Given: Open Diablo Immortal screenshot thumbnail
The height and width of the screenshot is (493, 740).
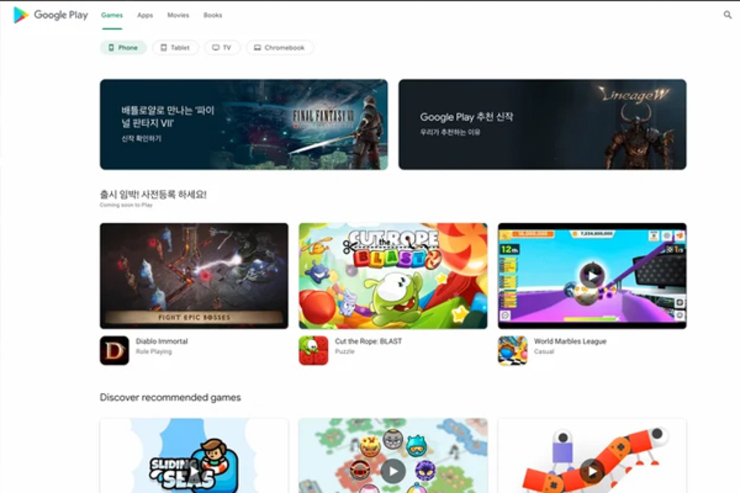Looking at the screenshot, I should point(194,276).
